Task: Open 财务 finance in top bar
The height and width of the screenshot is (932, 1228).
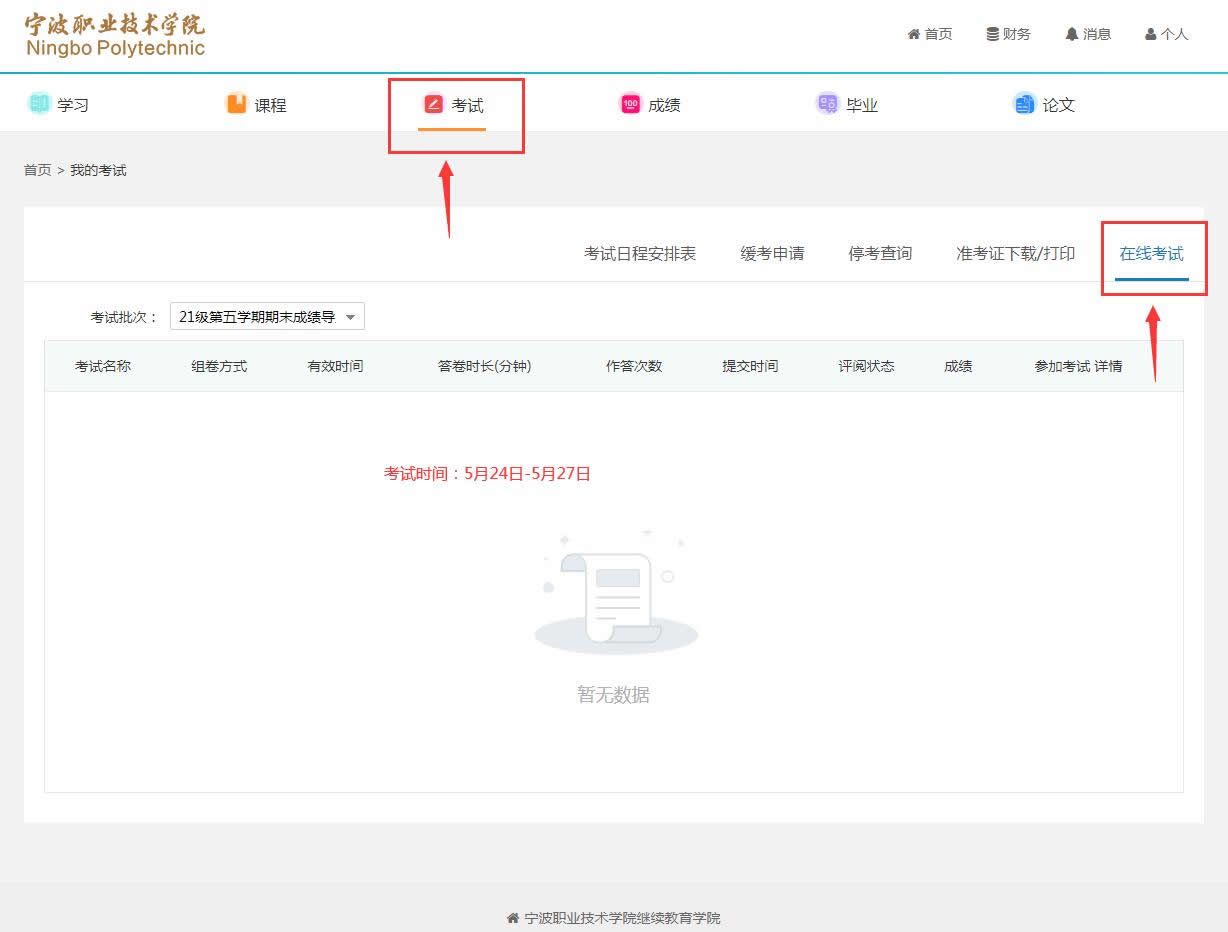Action: click(1008, 34)
